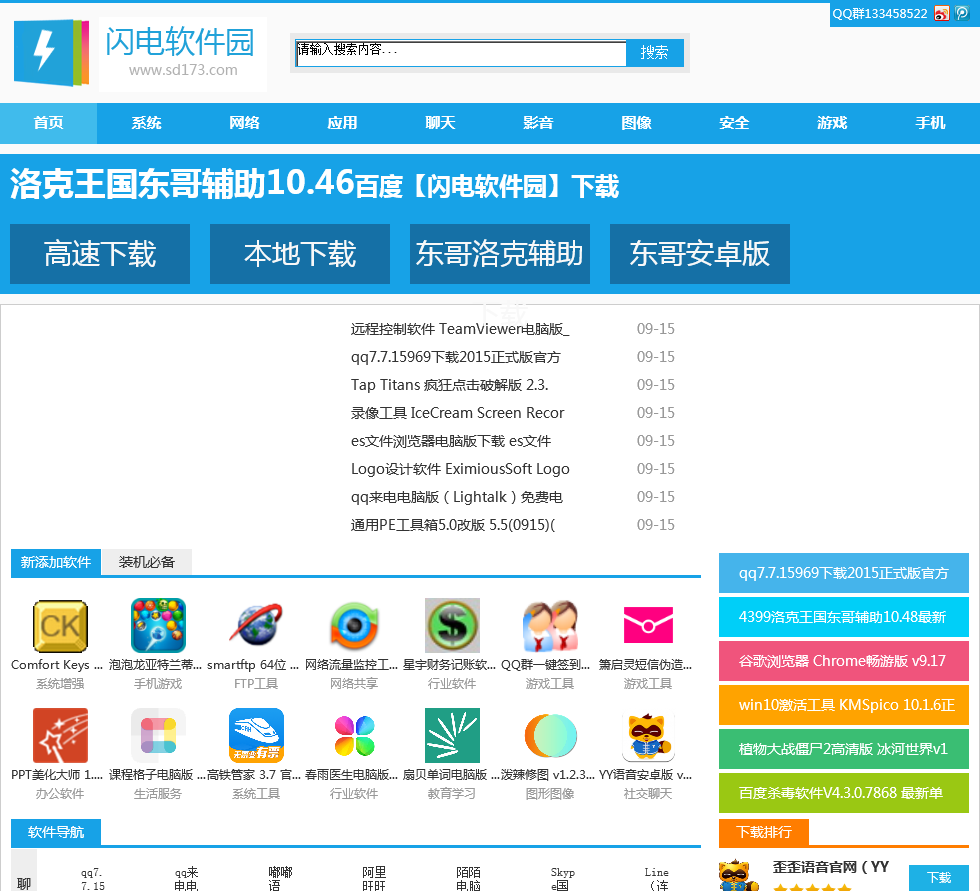
Task: Click the 春雨医生电脑版 colorful petals icon
Action: 354,735
